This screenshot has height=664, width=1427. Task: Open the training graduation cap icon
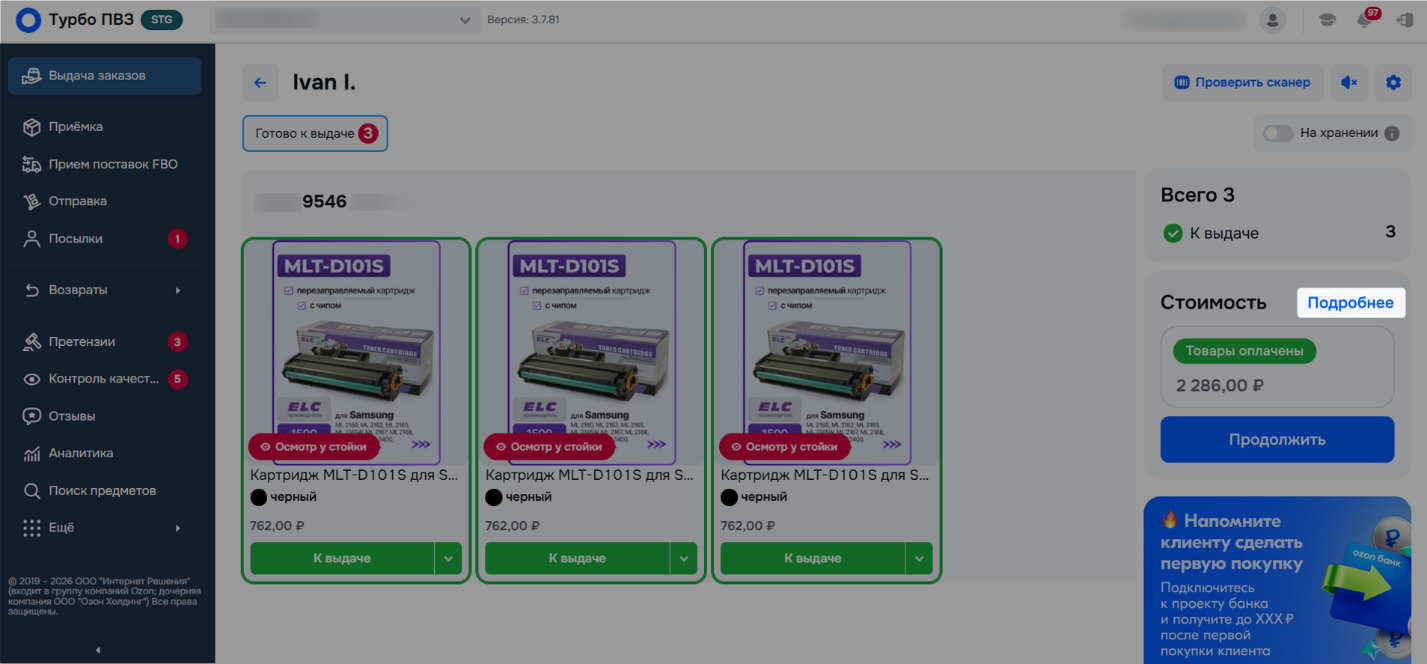pos(1327,20)
